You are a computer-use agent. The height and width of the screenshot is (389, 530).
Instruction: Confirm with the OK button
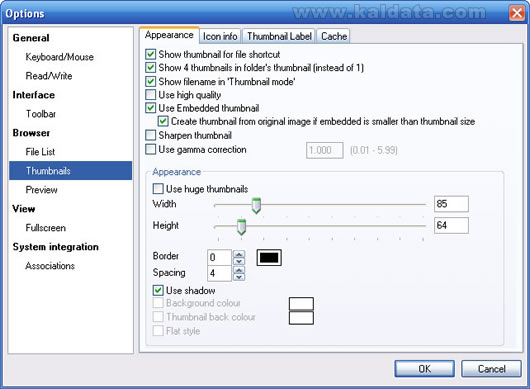click(x=425, y=369)
